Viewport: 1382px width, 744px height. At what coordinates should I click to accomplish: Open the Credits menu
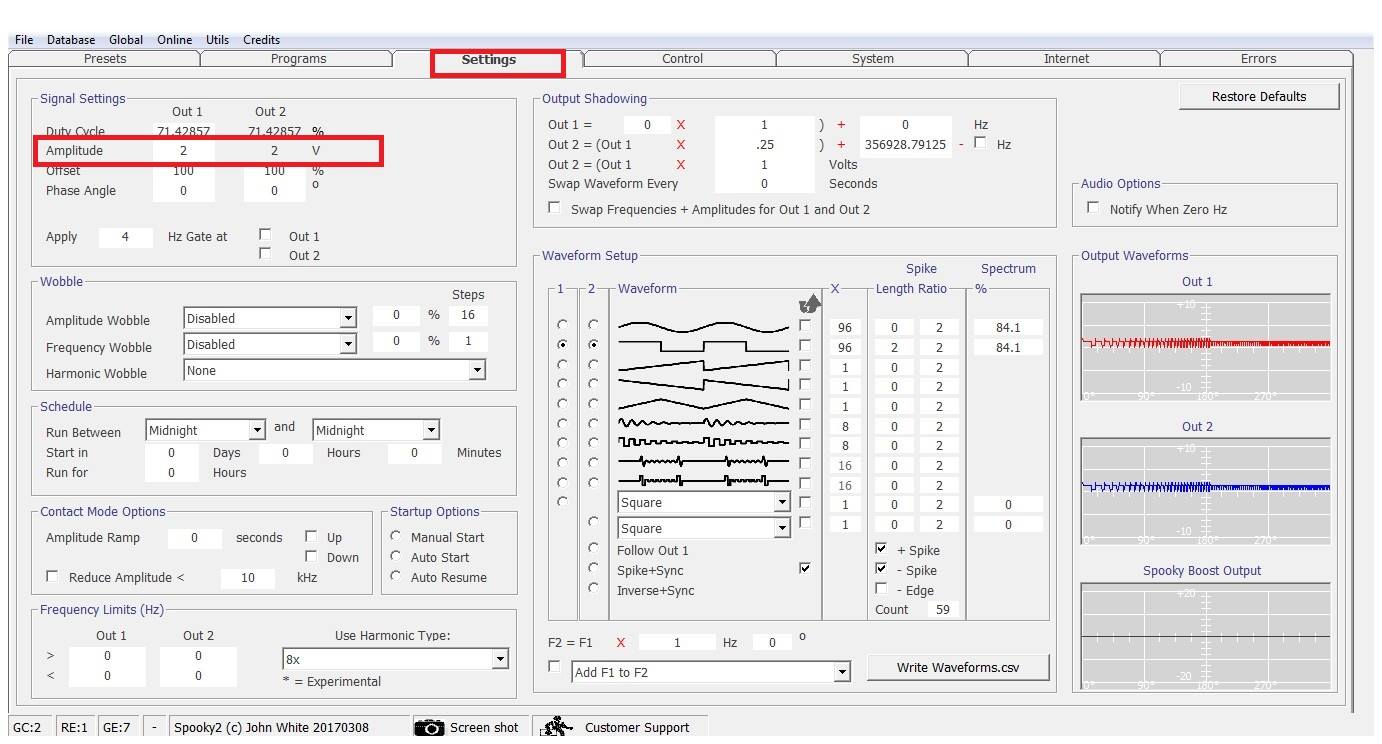261,40
